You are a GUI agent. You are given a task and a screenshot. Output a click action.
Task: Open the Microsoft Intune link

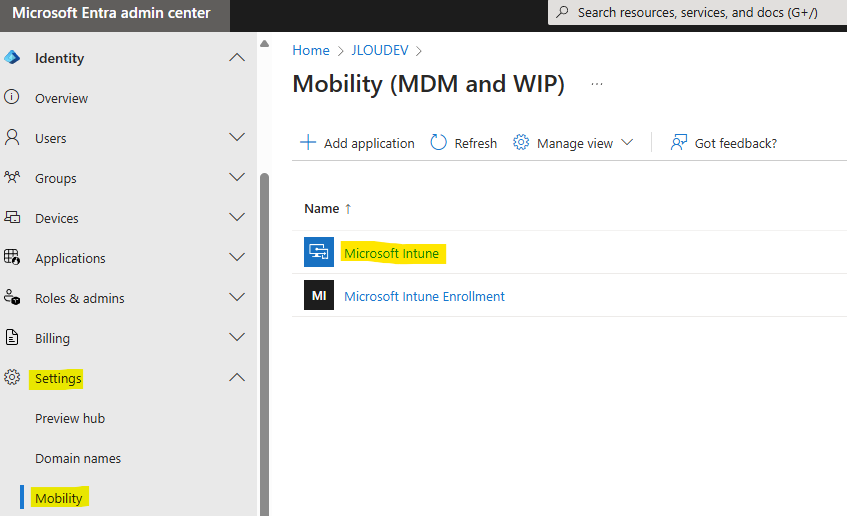(391, 253)
